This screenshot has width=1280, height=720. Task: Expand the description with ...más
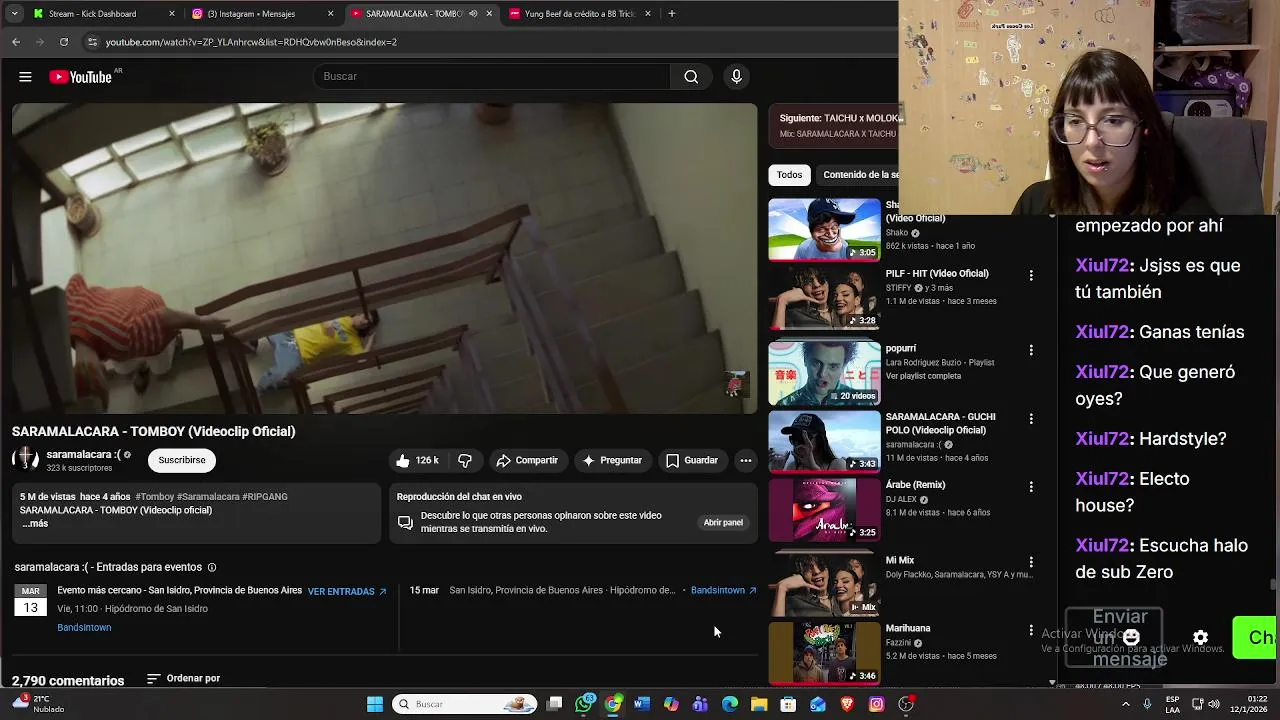35,524
